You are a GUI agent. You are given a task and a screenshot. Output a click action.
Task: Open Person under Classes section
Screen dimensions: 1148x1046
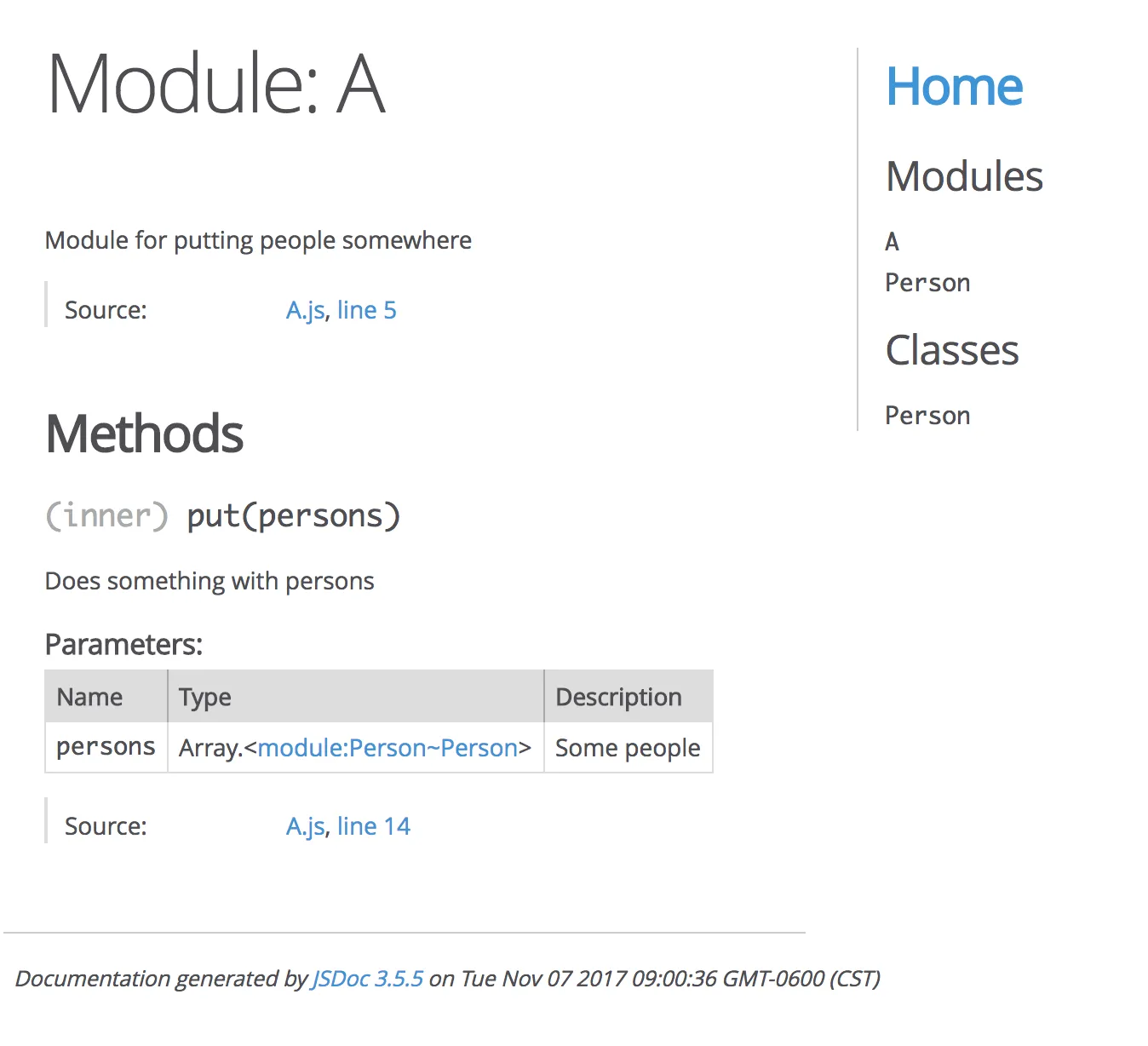click(927, 416)
